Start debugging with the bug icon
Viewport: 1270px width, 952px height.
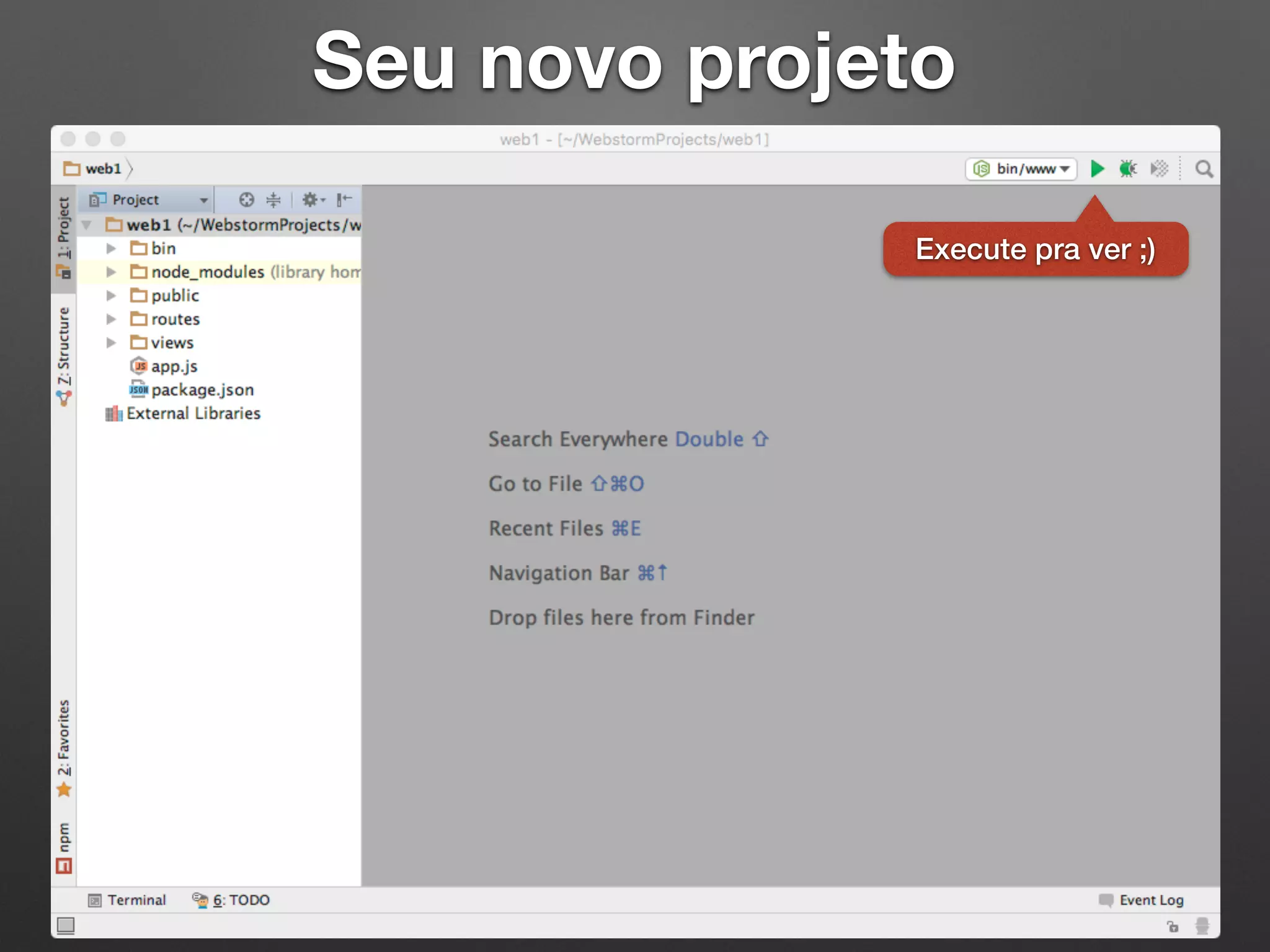coord(1128,169)
